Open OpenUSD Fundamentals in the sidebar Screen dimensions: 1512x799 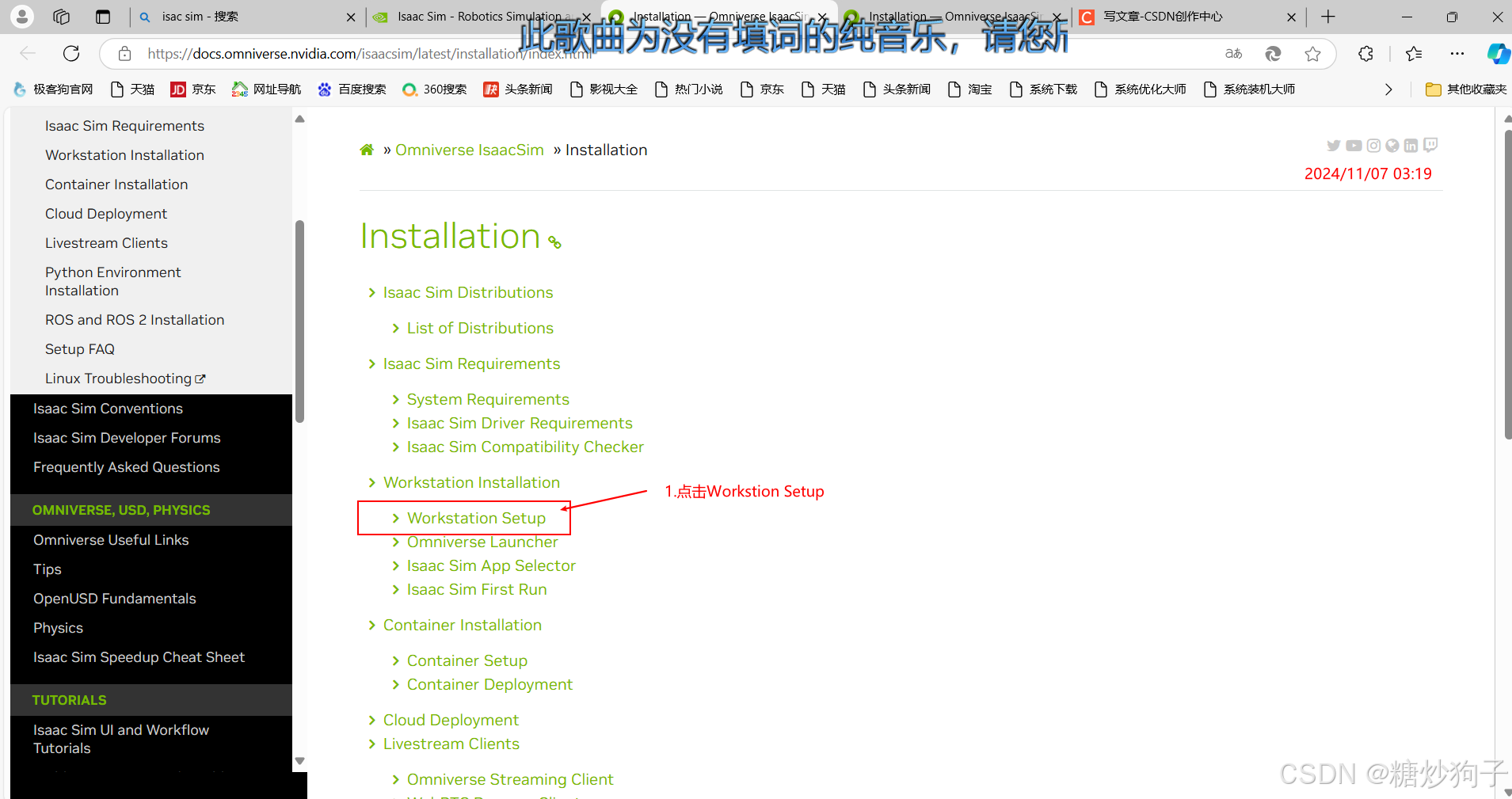(x=115, y=599)
